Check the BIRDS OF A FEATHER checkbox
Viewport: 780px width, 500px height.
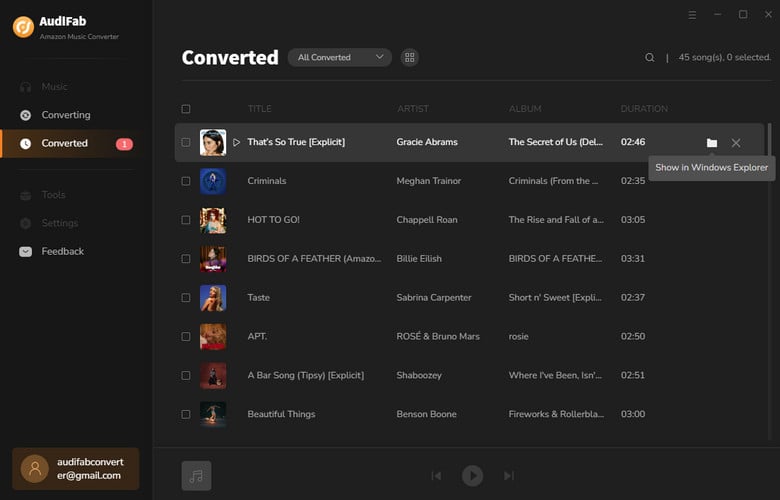pyautogui.click(x=186, y=259)
